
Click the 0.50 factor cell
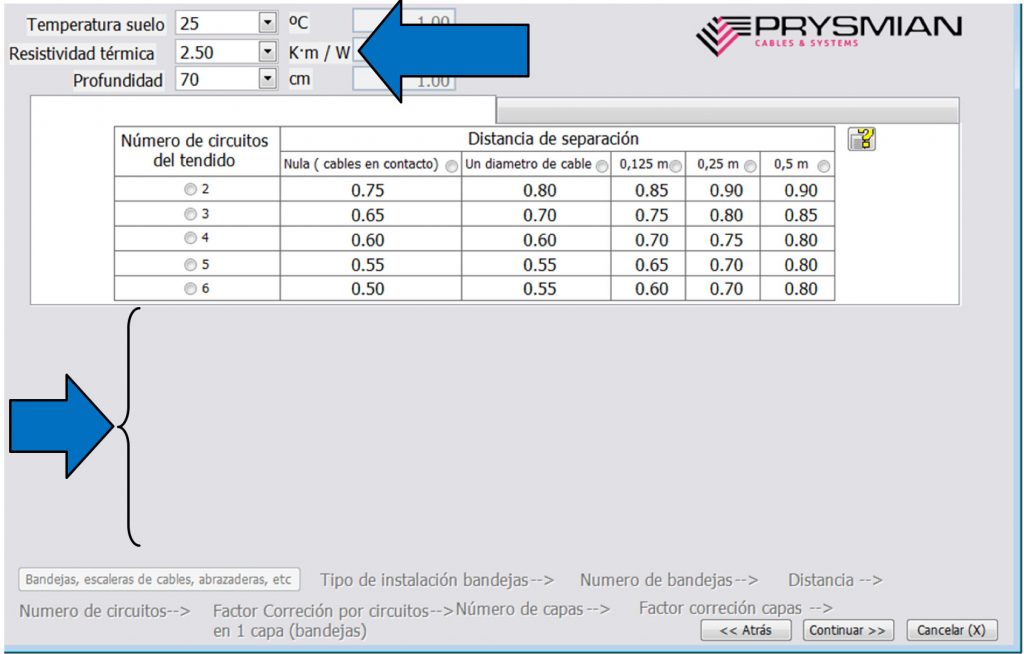(x=368, y=289)
